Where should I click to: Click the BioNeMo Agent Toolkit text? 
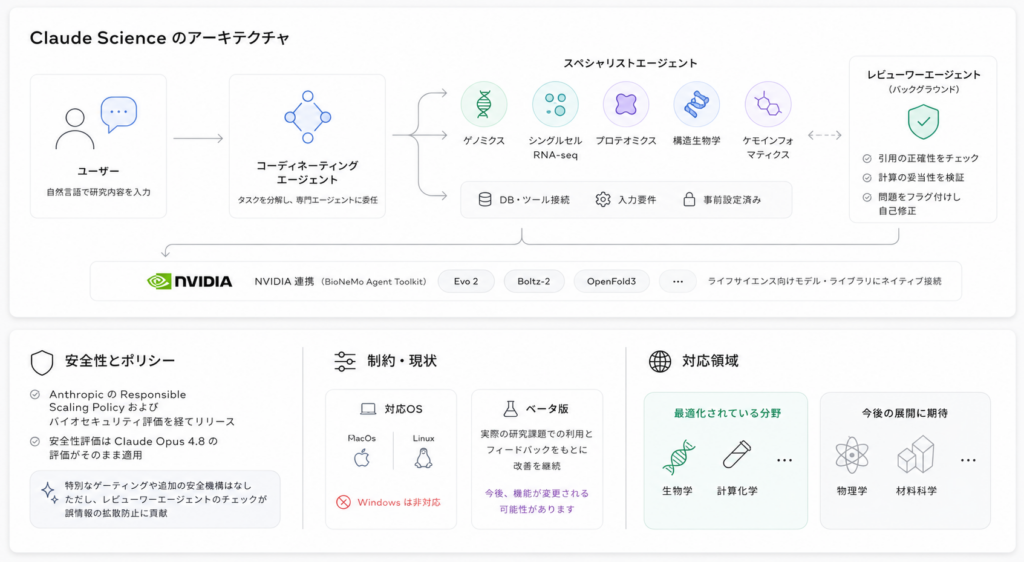374,281
